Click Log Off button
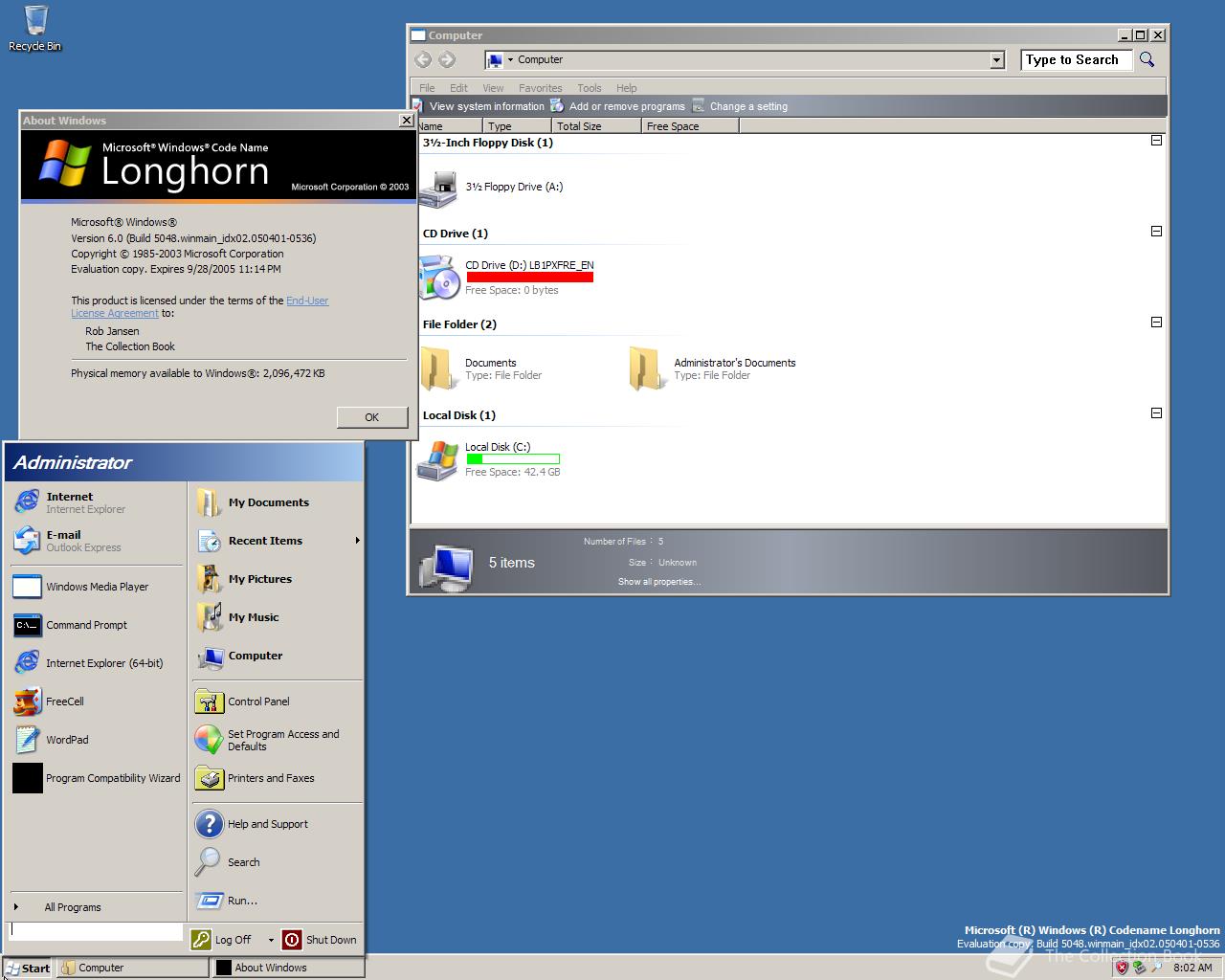The image size is (1225, 980). pyautogui.click(x=223, y=940)
